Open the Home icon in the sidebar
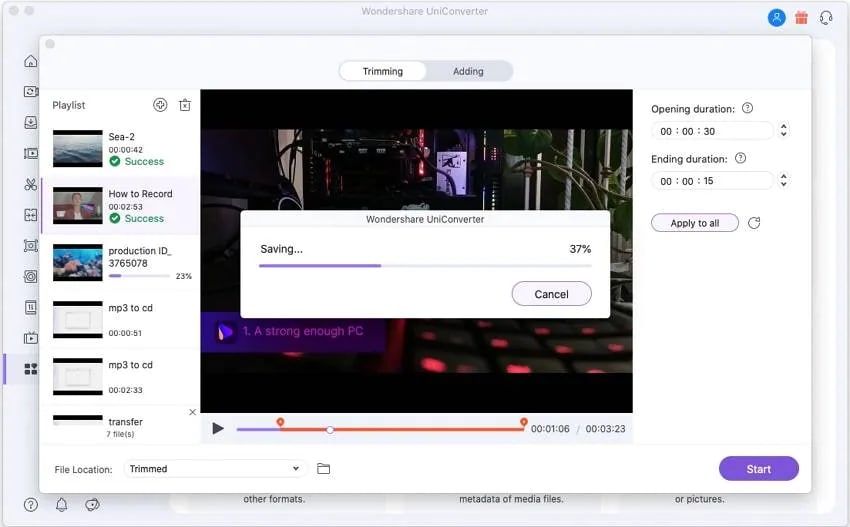This screenshot has width=850, height=527. 31,61
